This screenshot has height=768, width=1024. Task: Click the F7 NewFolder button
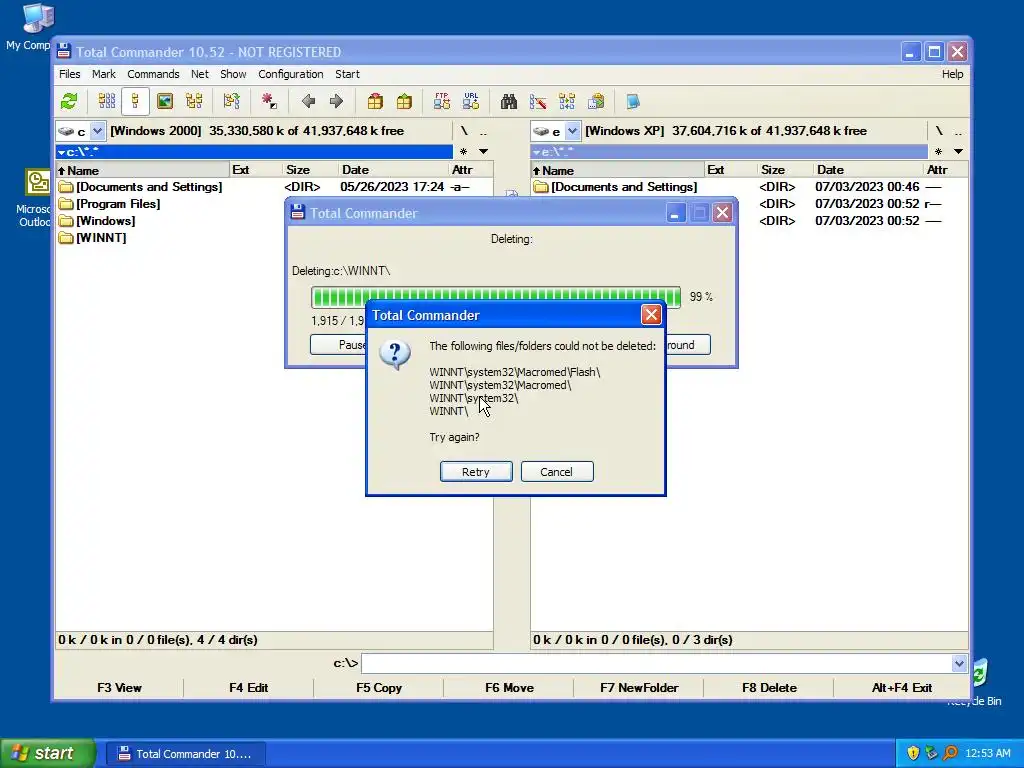639,688
